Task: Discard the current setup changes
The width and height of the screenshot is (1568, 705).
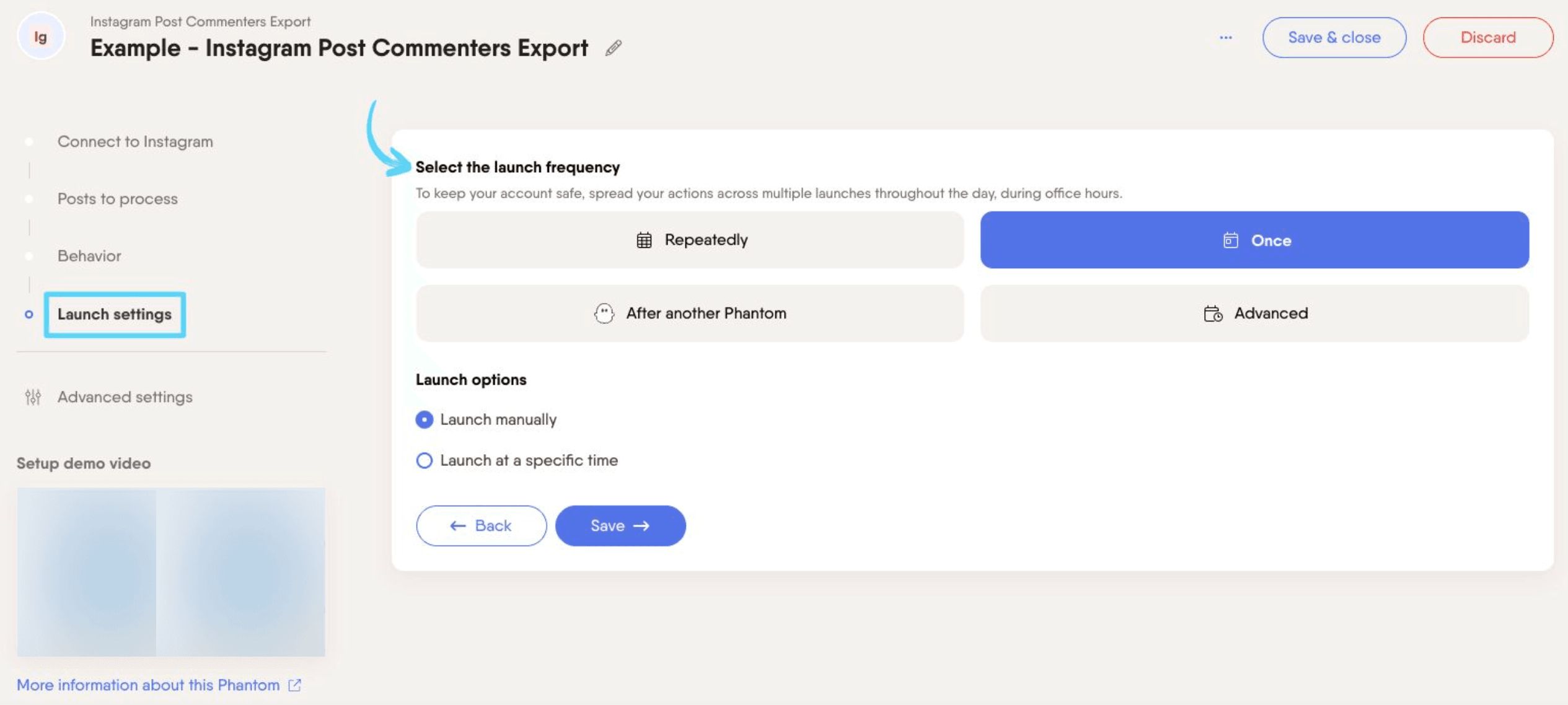Action: click(1488, 38)
